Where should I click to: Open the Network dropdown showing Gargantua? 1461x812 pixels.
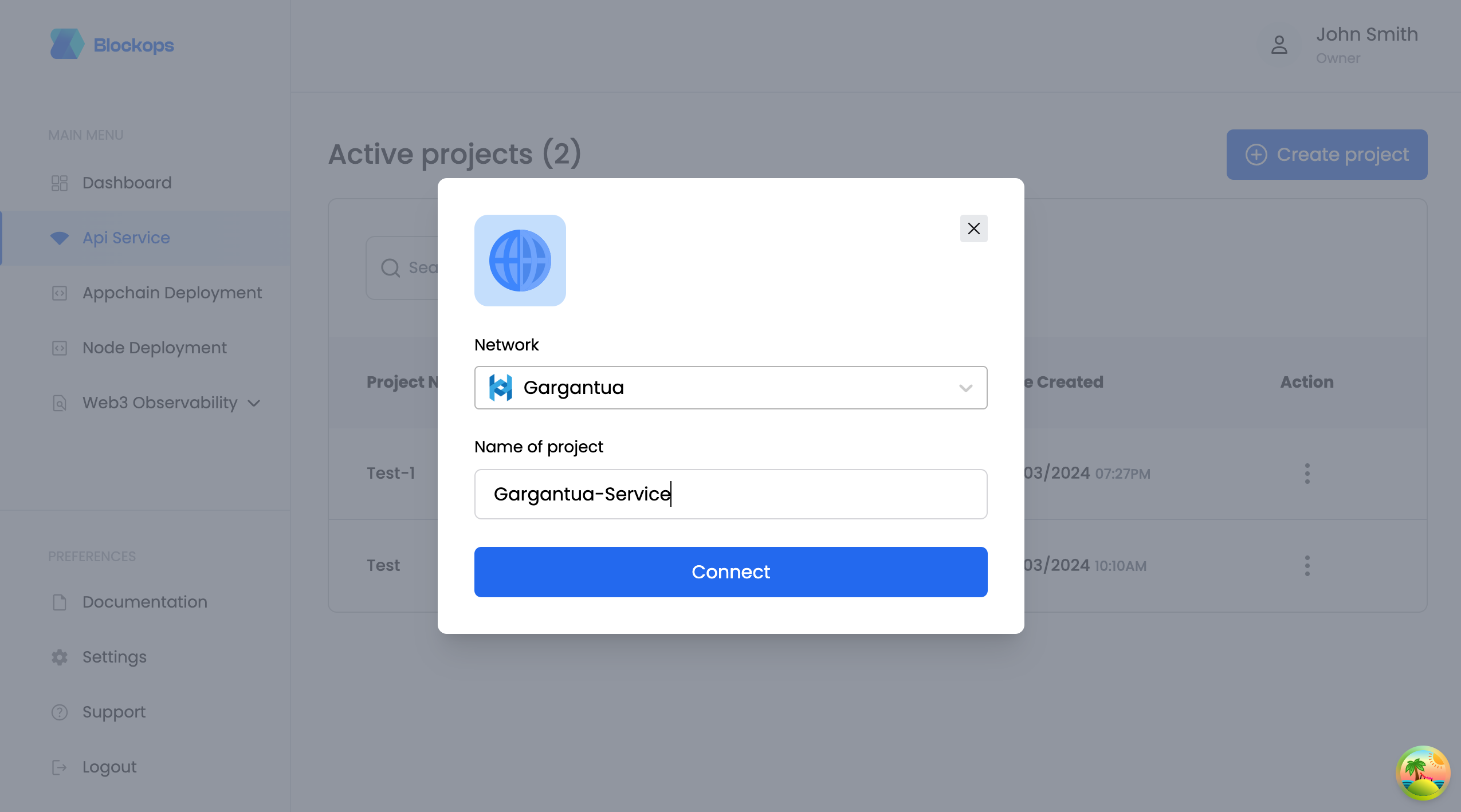[x=731, y=388]
